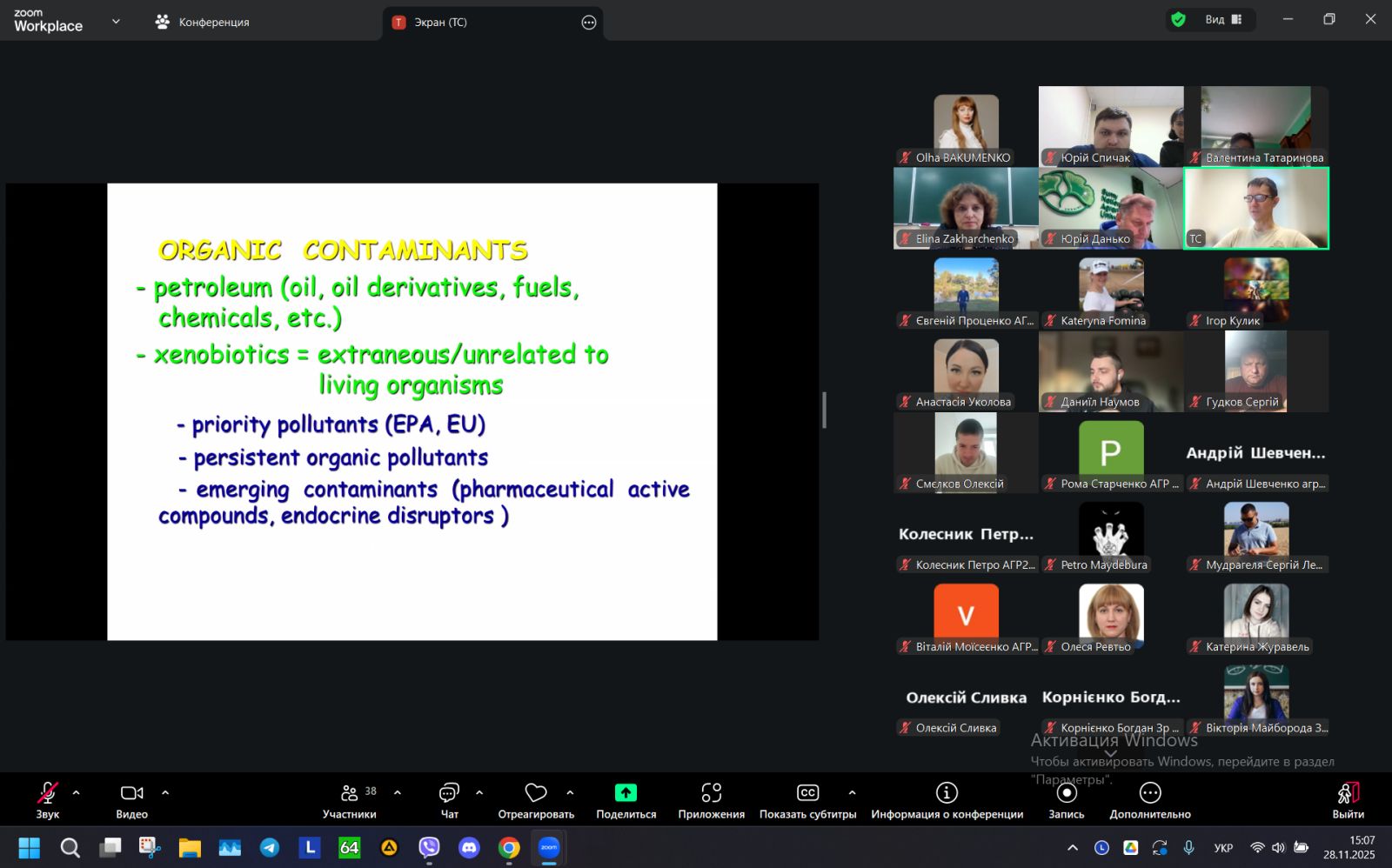Expand video options arrow beside camera
Viewport: 1392px width, 868px height.
(165, 792)
